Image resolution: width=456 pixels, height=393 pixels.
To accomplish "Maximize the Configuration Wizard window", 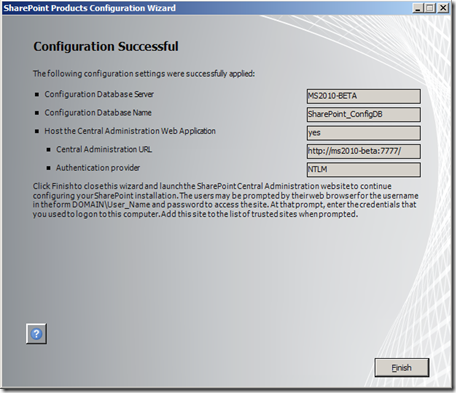I will [430, 8].
